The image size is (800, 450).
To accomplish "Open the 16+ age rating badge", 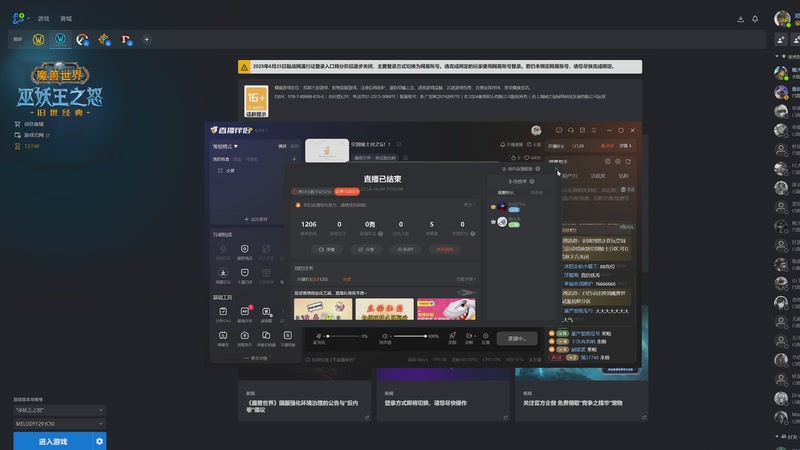I will [x=256, y=101].
